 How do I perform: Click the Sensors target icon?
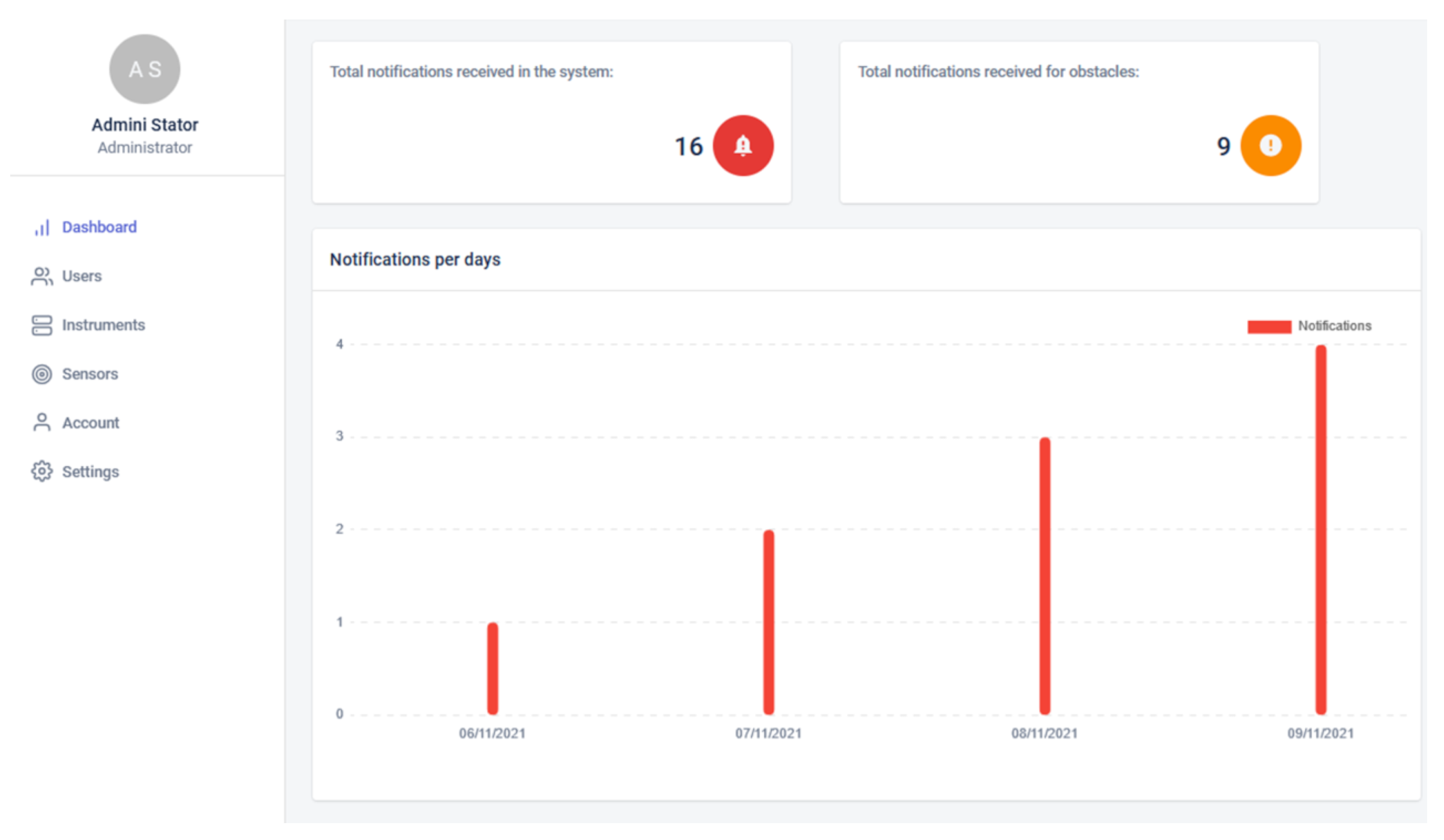tap(42, 374)
